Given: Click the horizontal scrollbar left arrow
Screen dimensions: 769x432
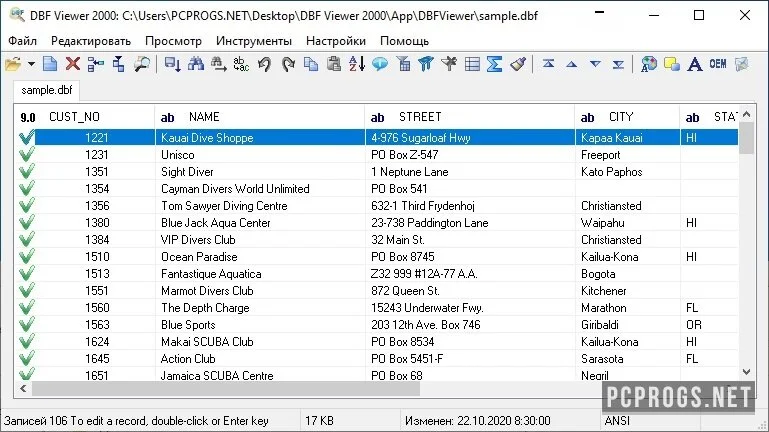Looking at the screenshot, I should [23, 388].
